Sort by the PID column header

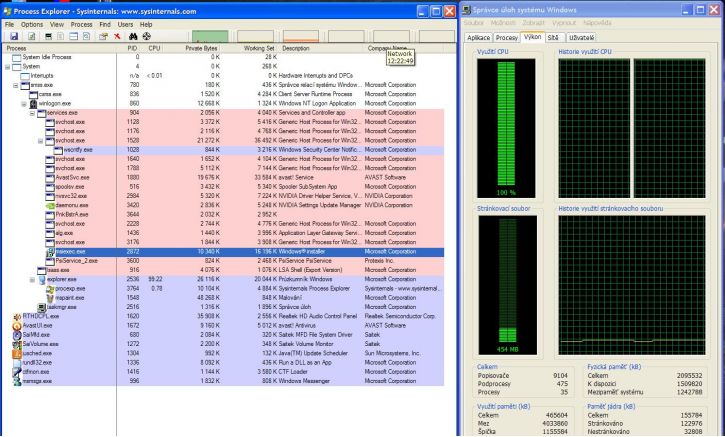(x=132, y=48)
